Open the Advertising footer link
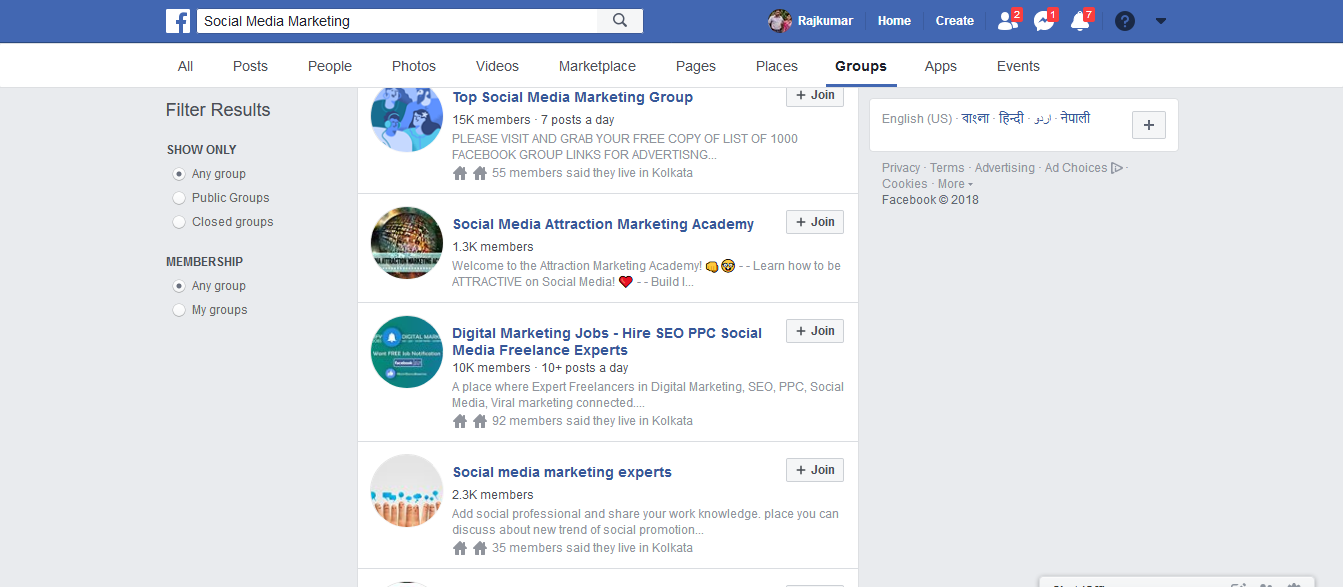Image resolution: width=1343 pixels, height=587 pixels. (x=1005, y=168)
